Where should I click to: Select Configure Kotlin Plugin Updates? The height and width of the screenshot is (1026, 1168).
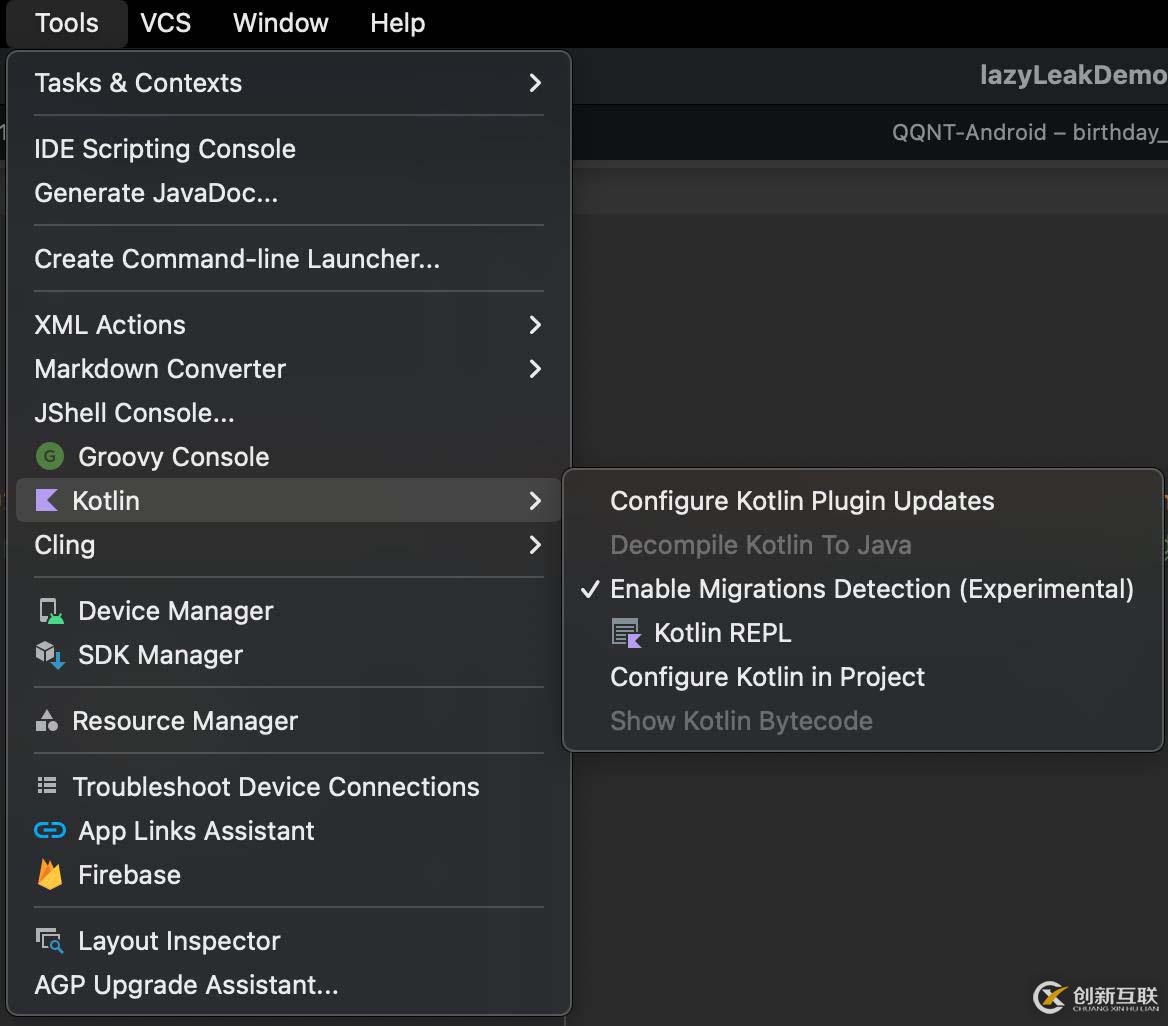(802, 501)
